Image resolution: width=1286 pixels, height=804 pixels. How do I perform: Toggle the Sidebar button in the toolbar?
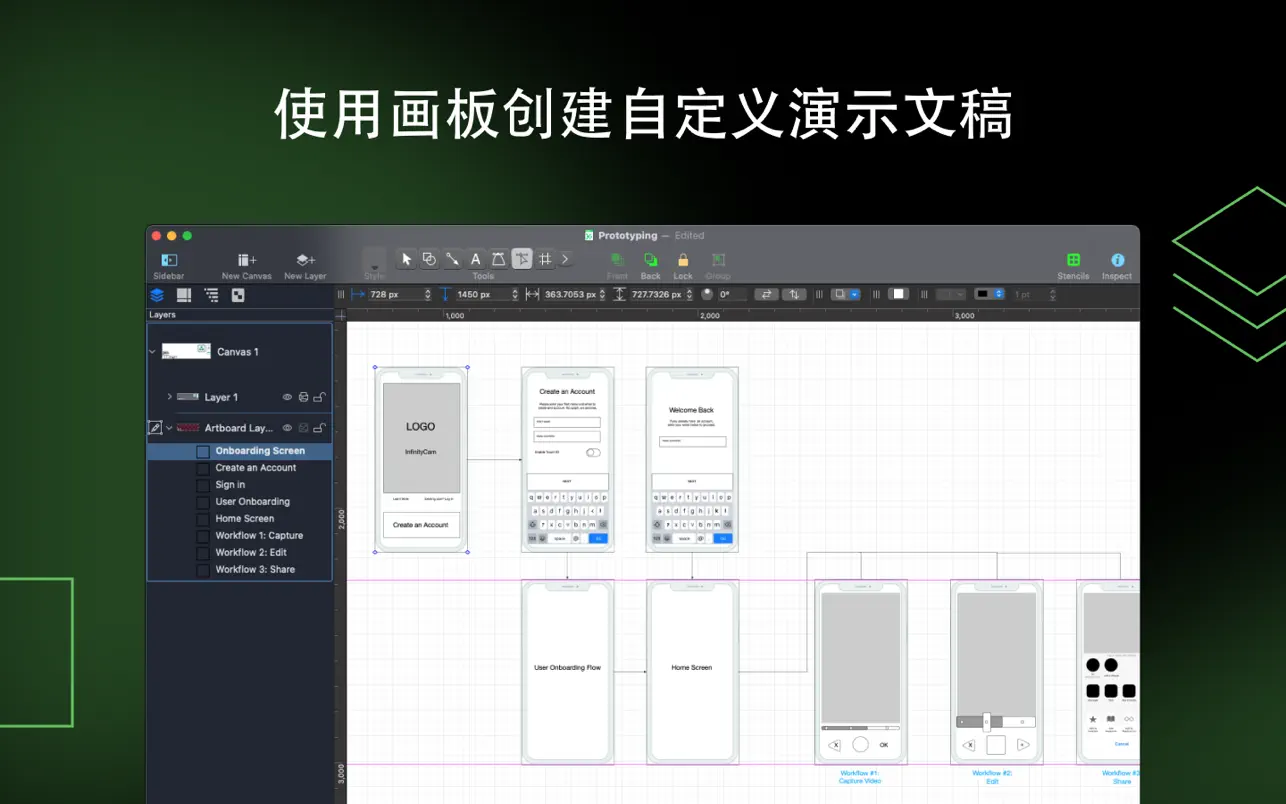click(168, 266)
